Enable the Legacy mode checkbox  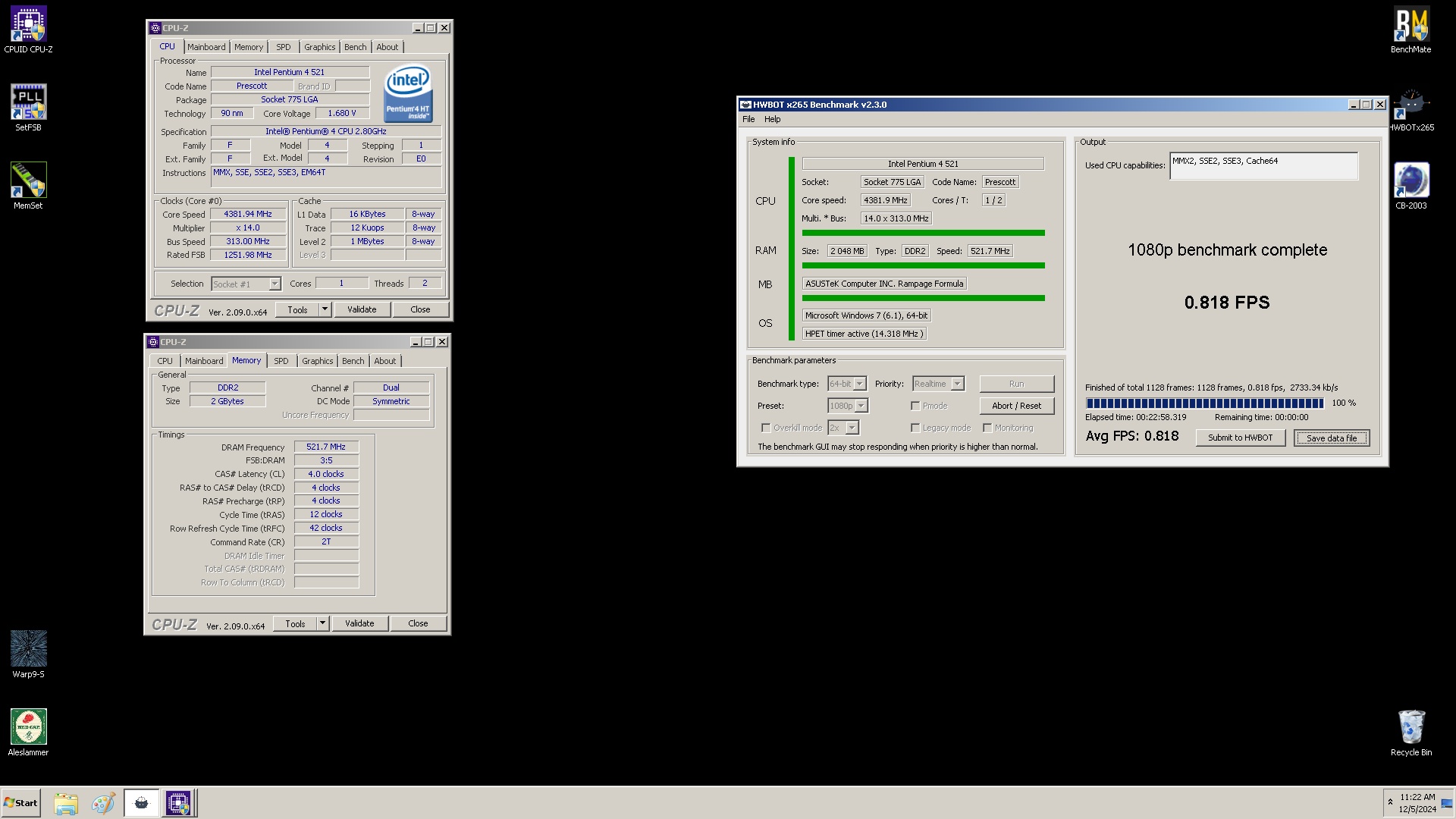pyautogui.click(x=915, y=428)
